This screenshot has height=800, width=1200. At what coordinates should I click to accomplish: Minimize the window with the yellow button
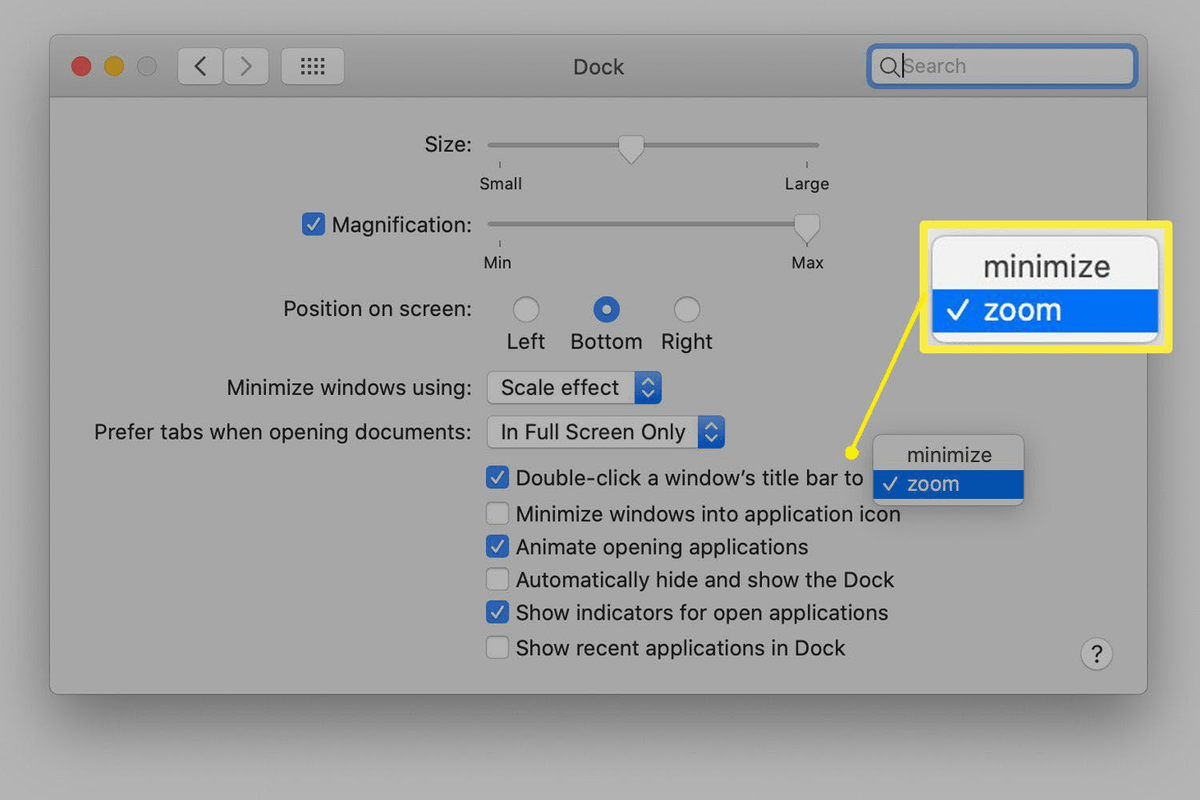click(114, 67)
